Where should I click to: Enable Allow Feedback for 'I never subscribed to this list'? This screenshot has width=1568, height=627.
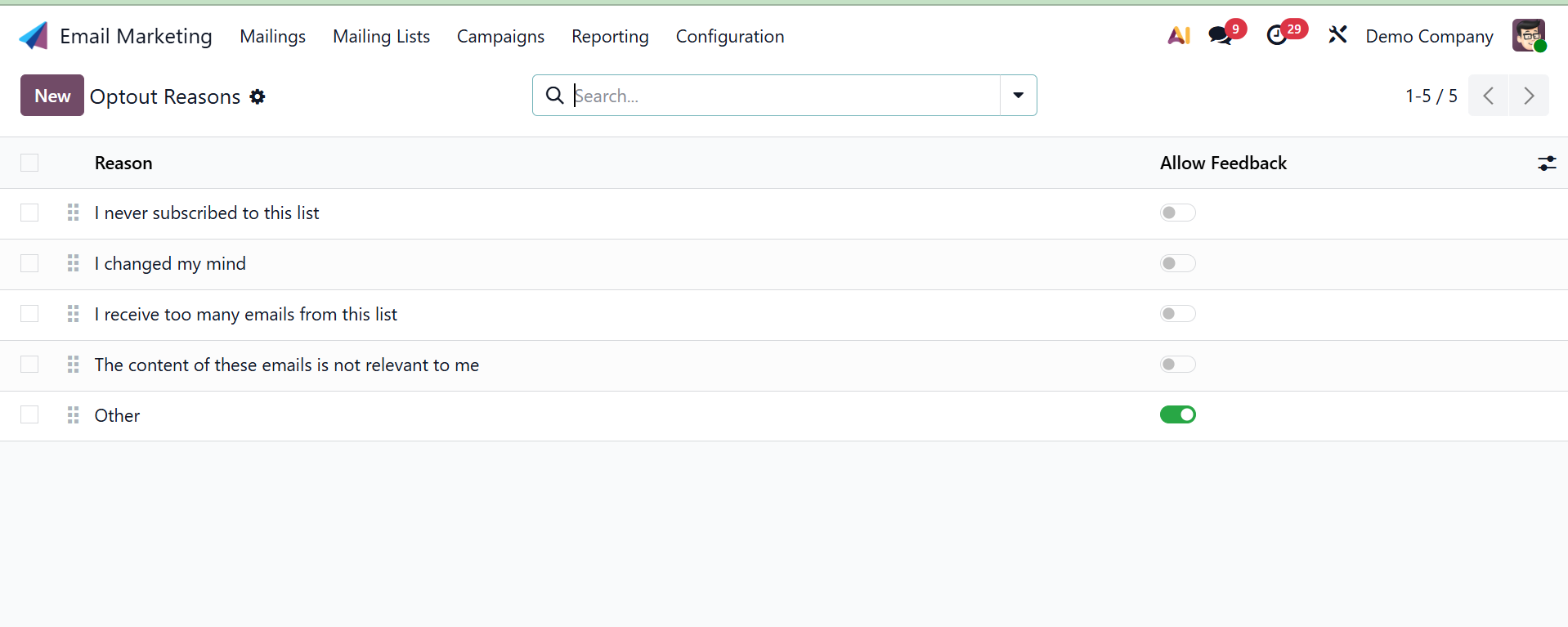coord(1177,213)
